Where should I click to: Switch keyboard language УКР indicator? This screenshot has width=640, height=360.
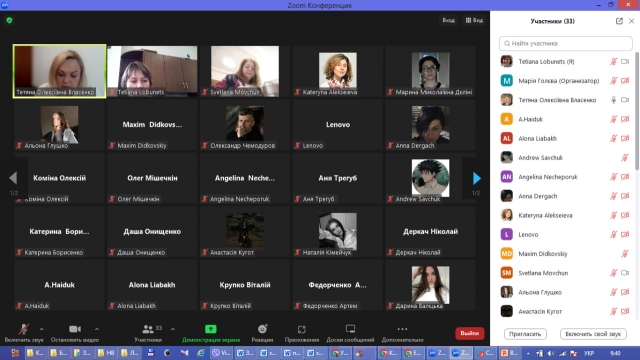coord(589,353)
